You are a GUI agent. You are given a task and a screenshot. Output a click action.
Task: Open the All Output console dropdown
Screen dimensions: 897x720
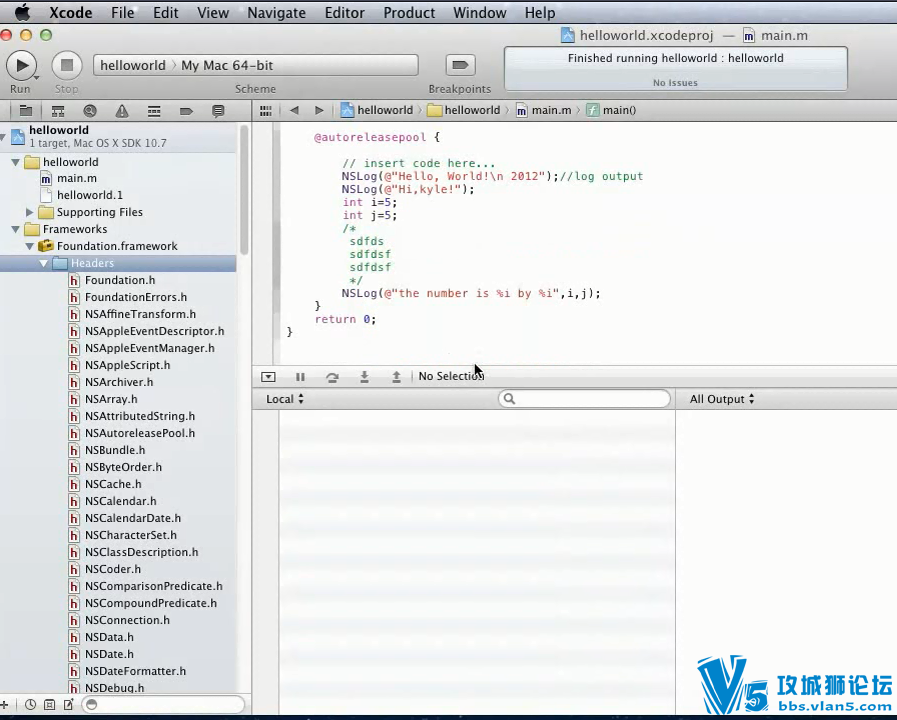722,399
